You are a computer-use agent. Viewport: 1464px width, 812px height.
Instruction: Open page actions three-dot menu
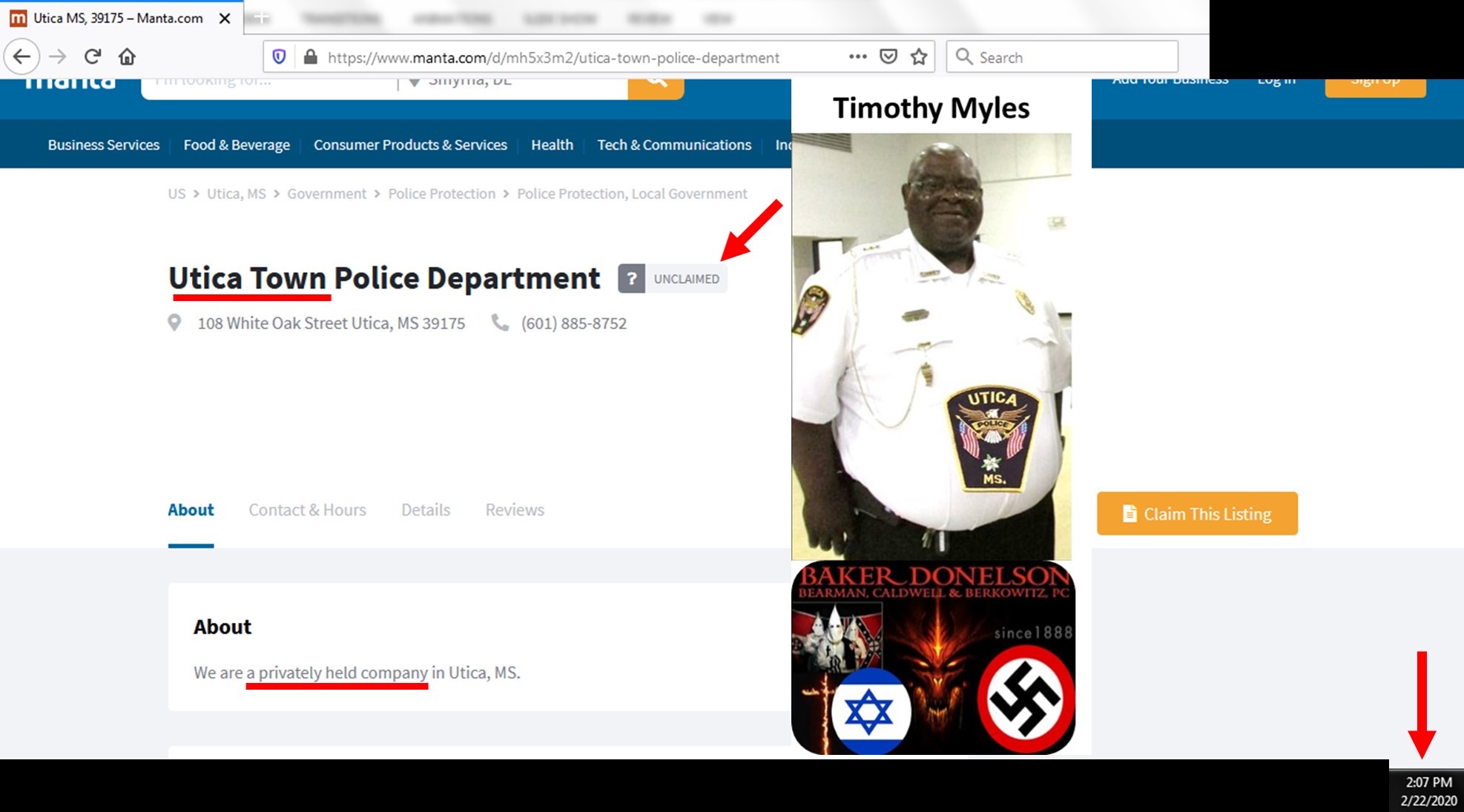tap(857, 56)
